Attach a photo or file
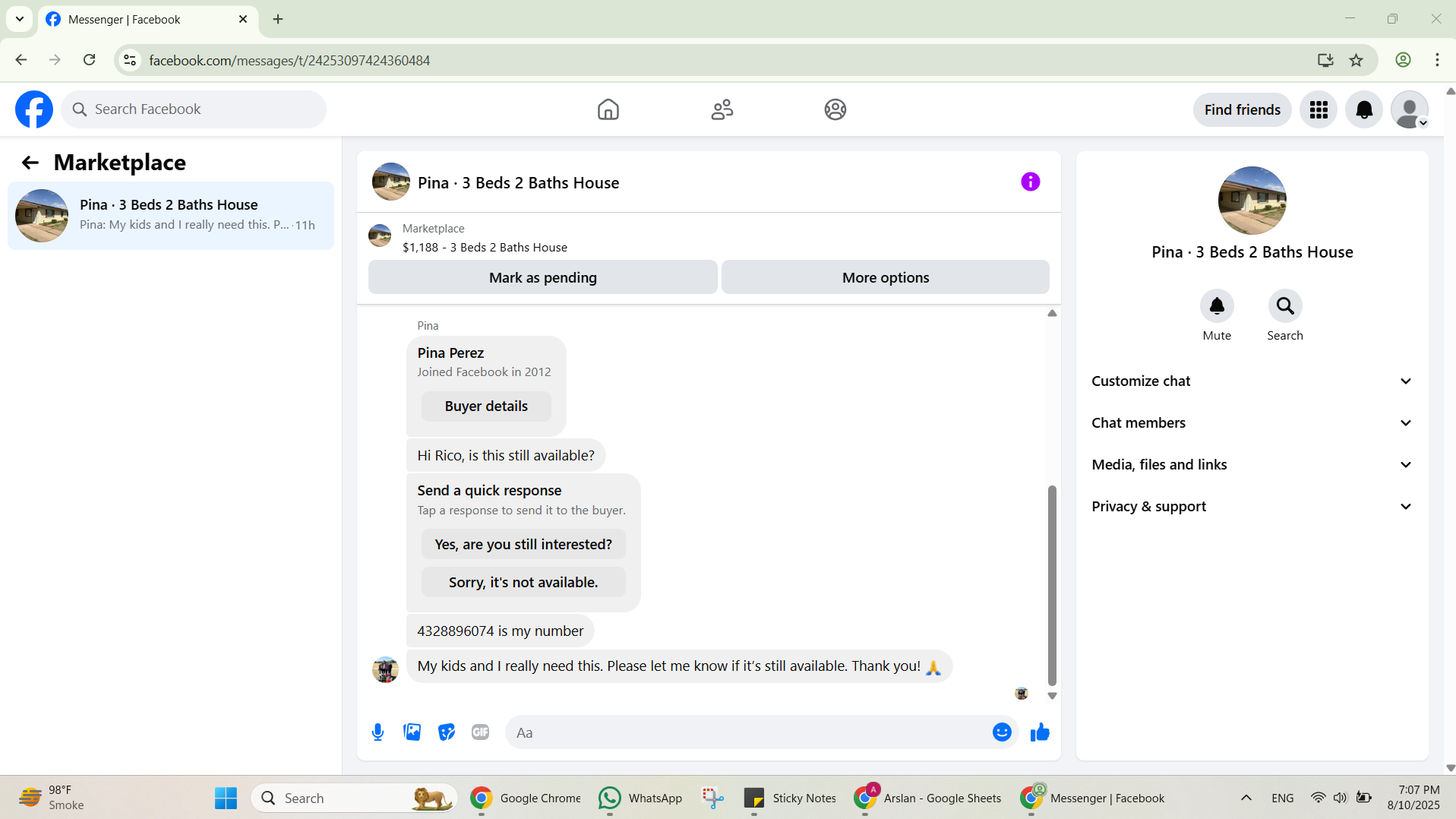The image size is (1456, 819). pos(412,732)
